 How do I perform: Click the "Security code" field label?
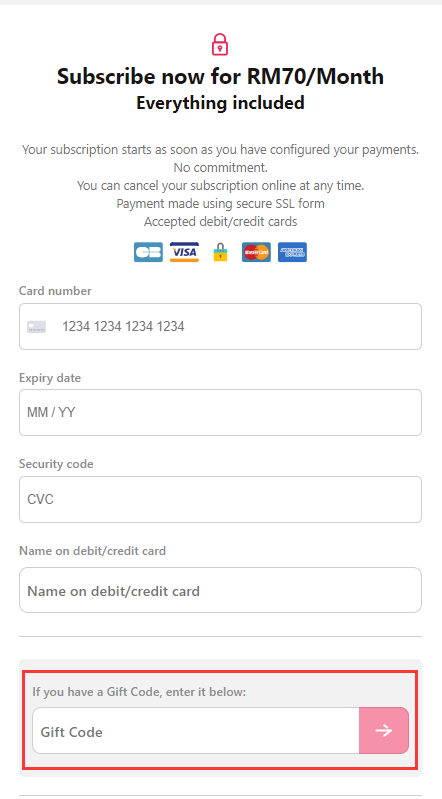(x=56, y=464)
